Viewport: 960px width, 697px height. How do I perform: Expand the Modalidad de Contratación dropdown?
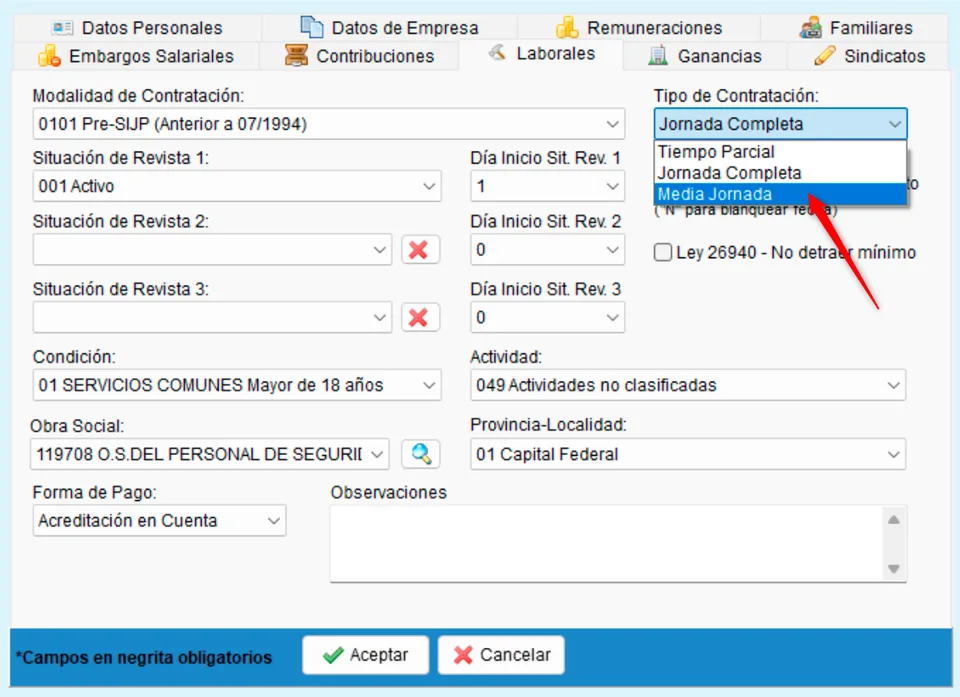pyautogui.click(x=329, y=124)
